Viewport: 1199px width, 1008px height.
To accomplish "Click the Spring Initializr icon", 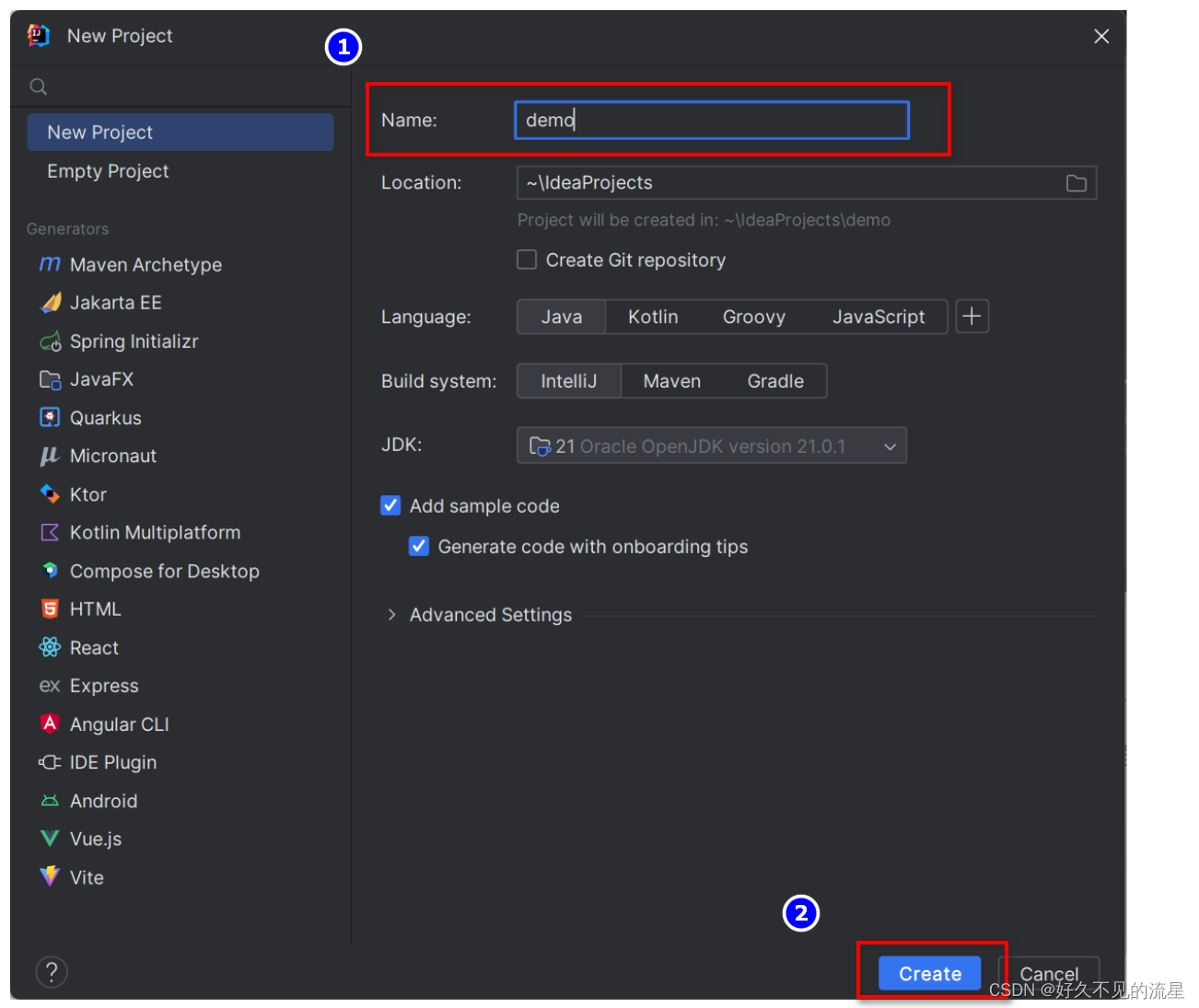I will click(50, 341).
